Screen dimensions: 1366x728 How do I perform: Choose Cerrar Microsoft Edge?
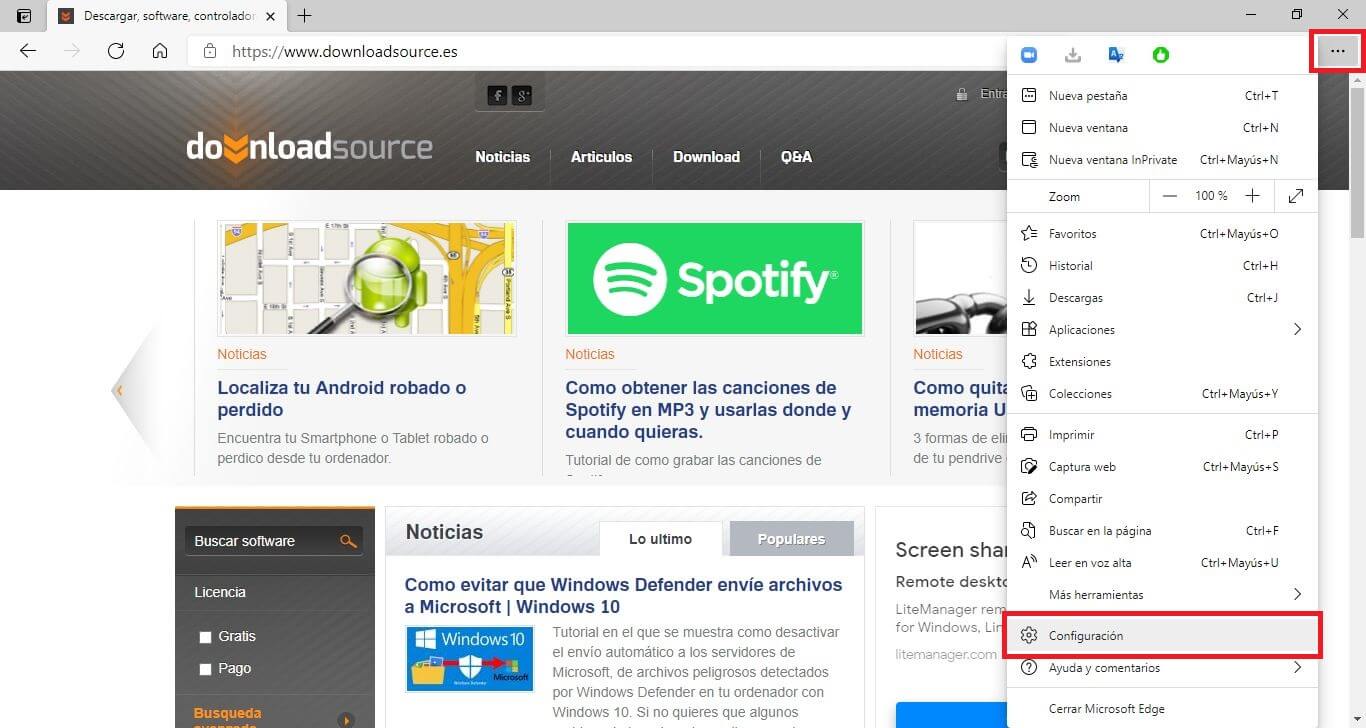tap(1162, 709)
